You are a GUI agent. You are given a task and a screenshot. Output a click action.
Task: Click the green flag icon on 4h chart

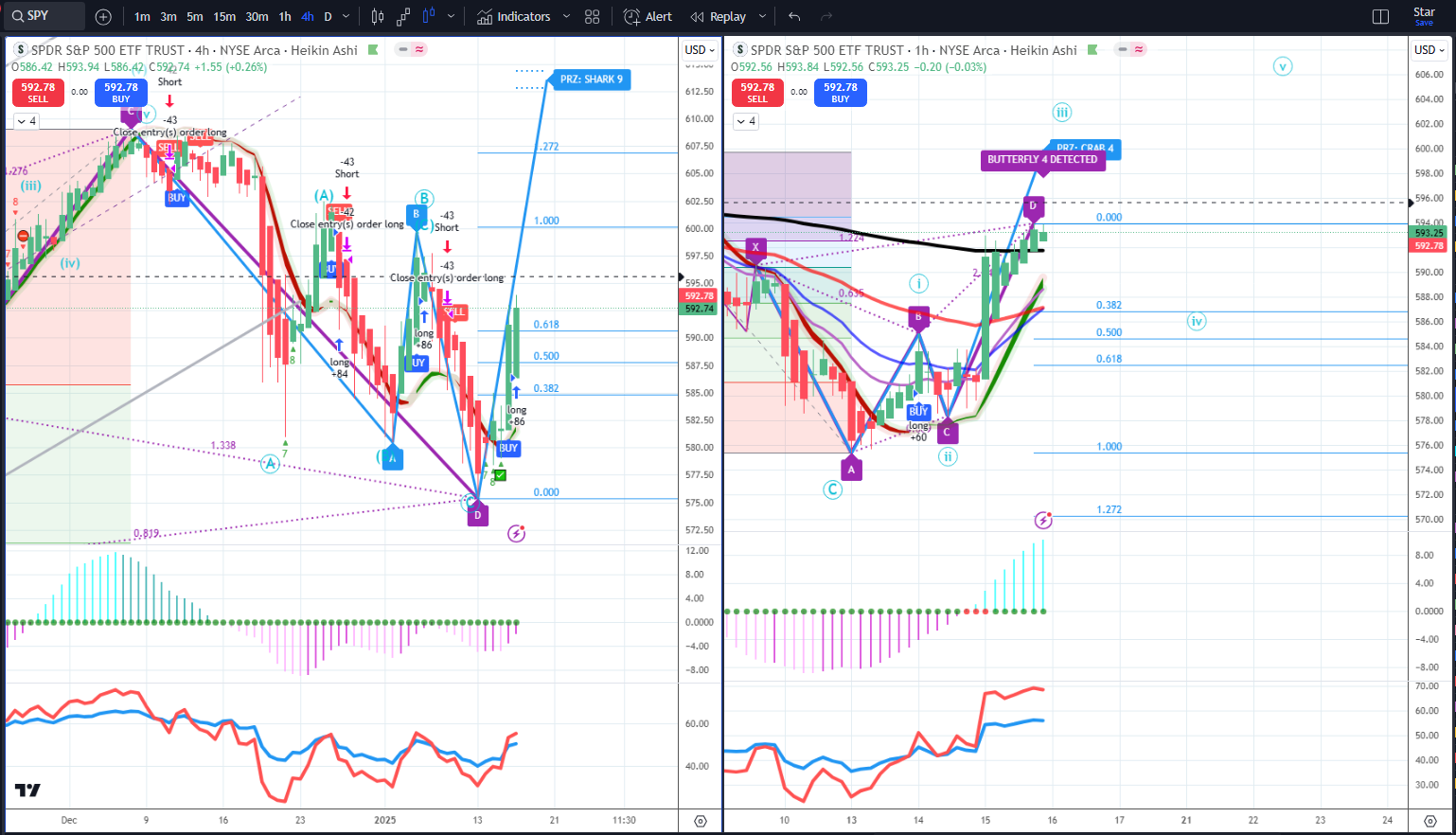point(373,50)
